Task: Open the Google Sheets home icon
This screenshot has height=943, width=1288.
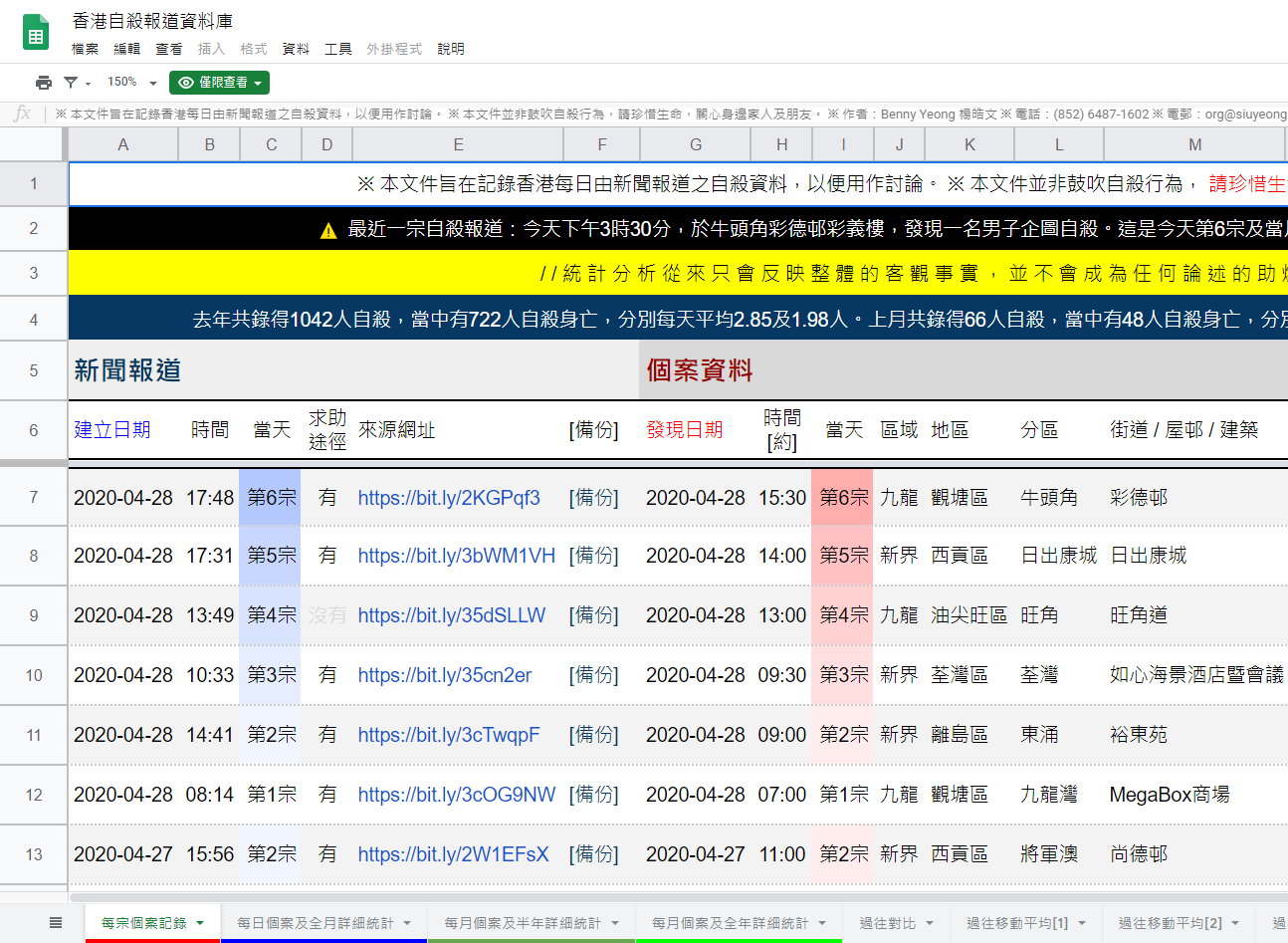Action: click(x=36, y=32)
